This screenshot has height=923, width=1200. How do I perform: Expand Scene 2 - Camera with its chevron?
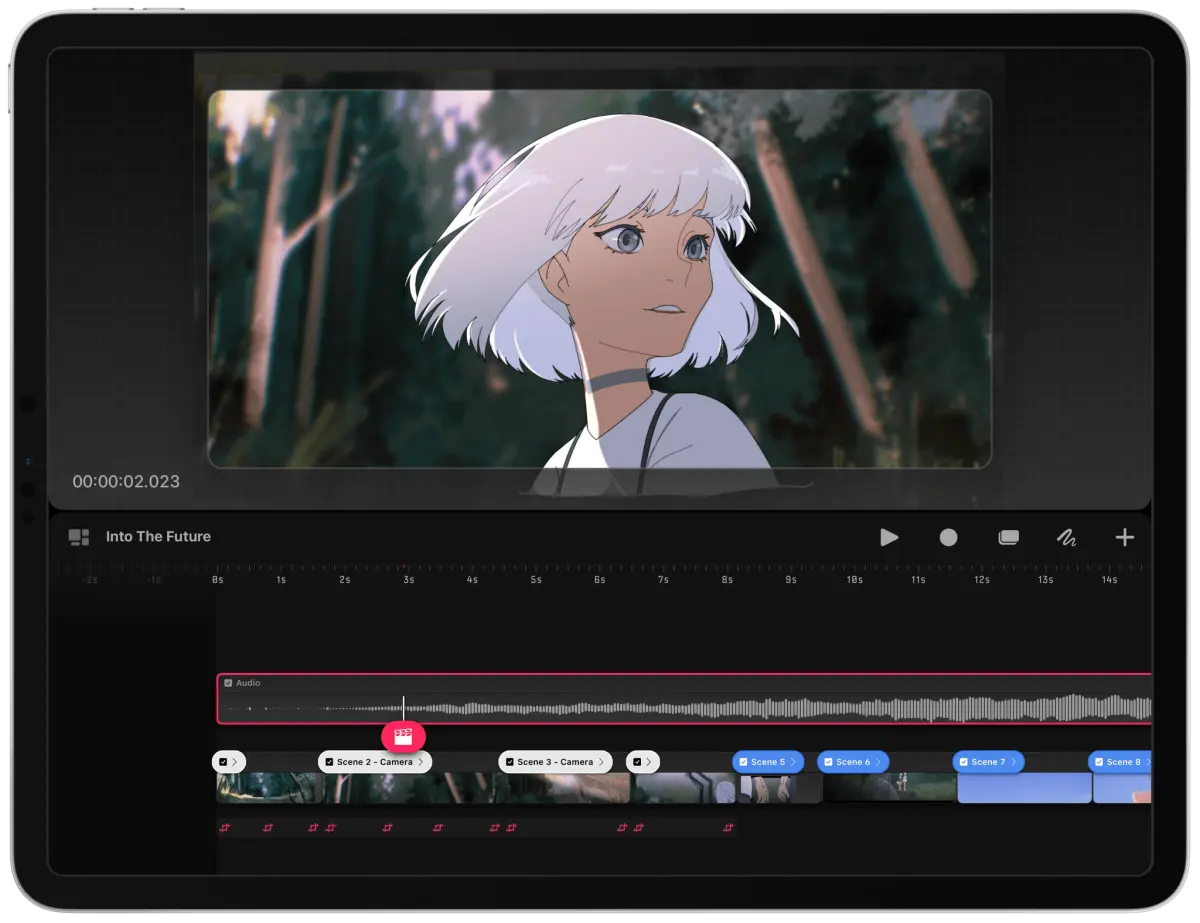tap(421, 762)
